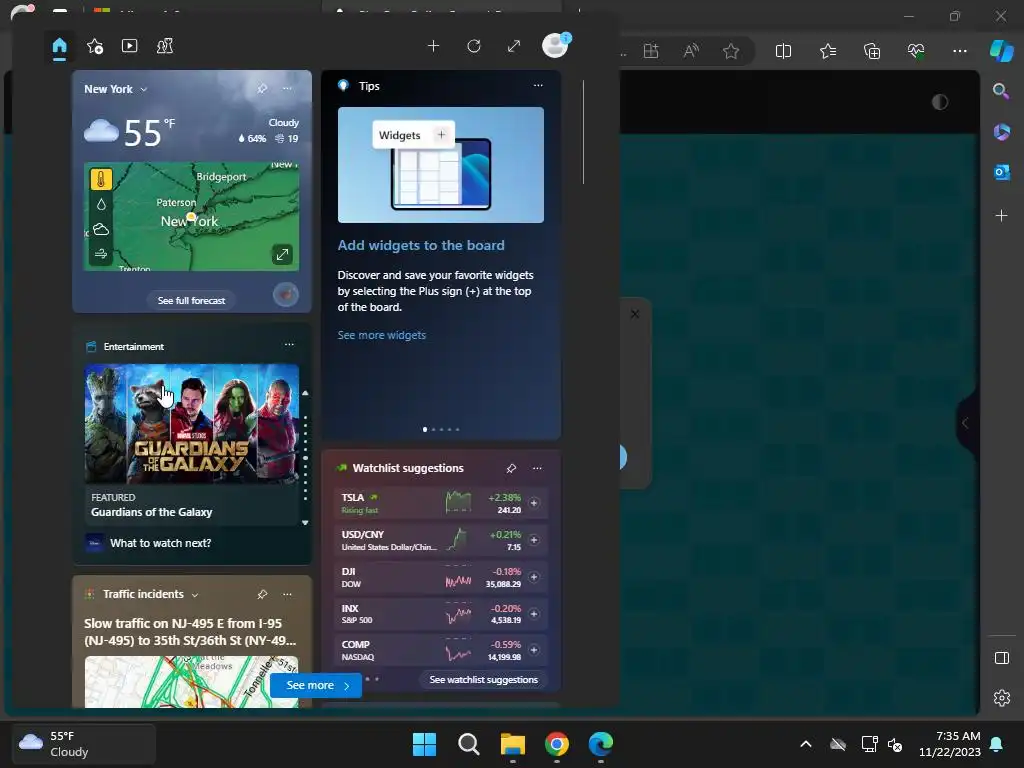Go to next entertainment item arrow
This screenshot has height=768, width=1024.
point(305,522)
